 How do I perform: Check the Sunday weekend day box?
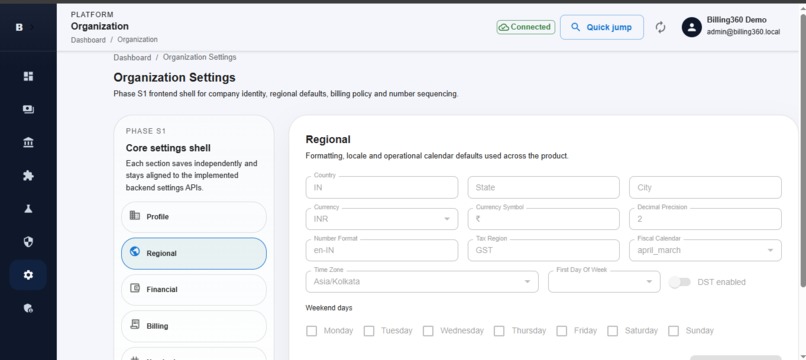click(x=673, y=331)
